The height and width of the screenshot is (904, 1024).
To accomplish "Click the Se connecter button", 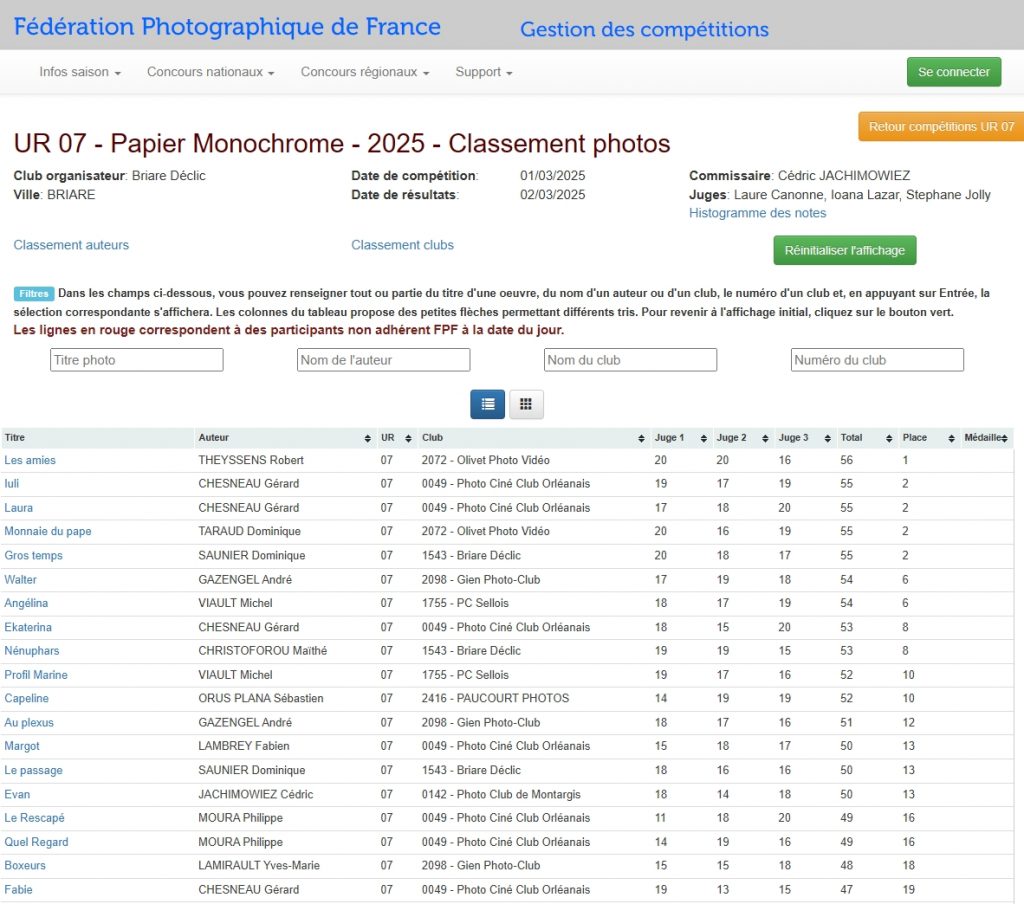I will click(953, 72).
